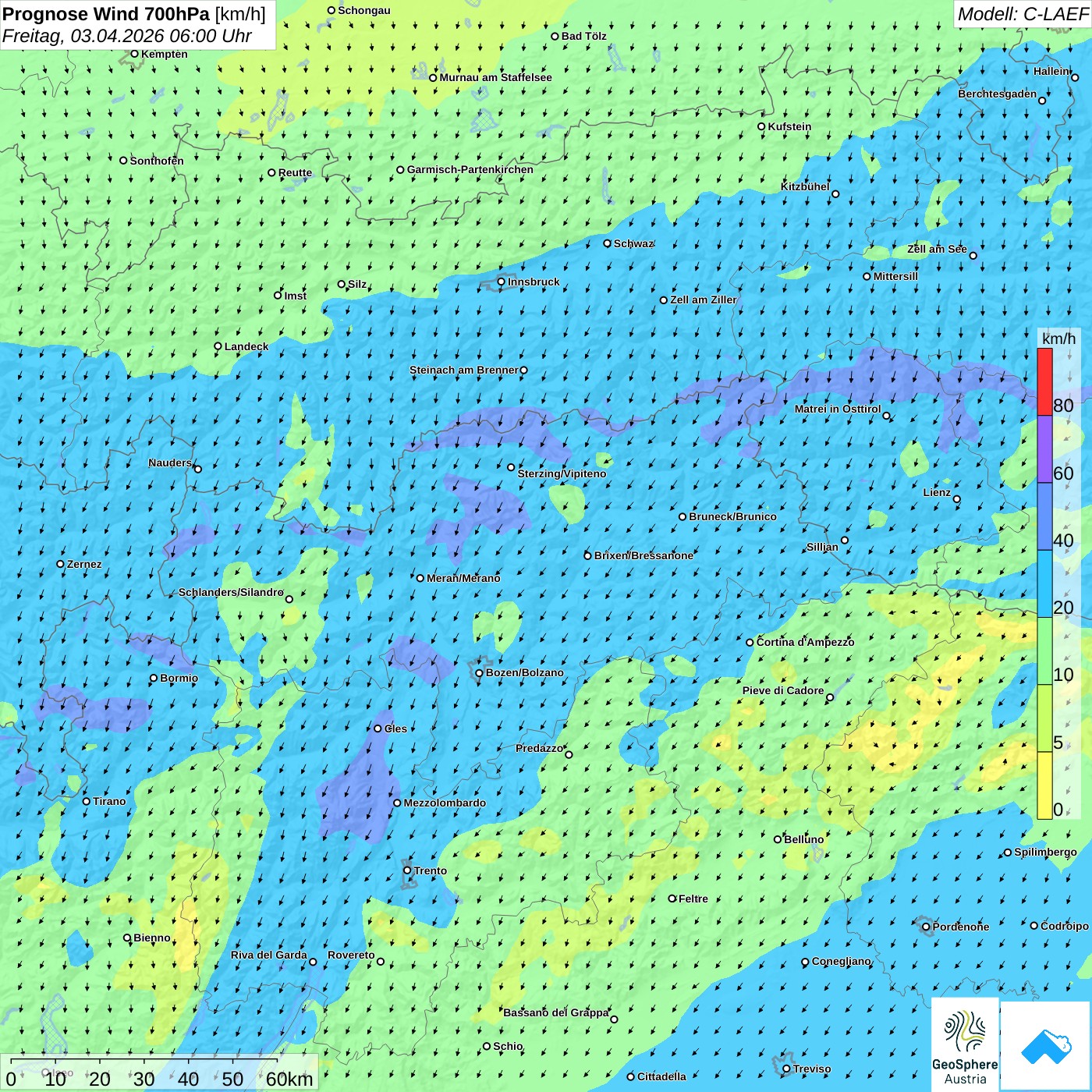Click the 'Conegliano' label
This screenshot has width=1092, height=1092.
coord(842,961)
